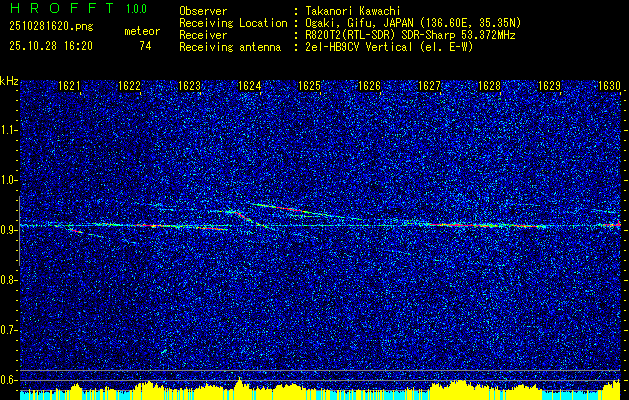Select the file name 2510281620.png
The image size is (629, 400).
51,27
